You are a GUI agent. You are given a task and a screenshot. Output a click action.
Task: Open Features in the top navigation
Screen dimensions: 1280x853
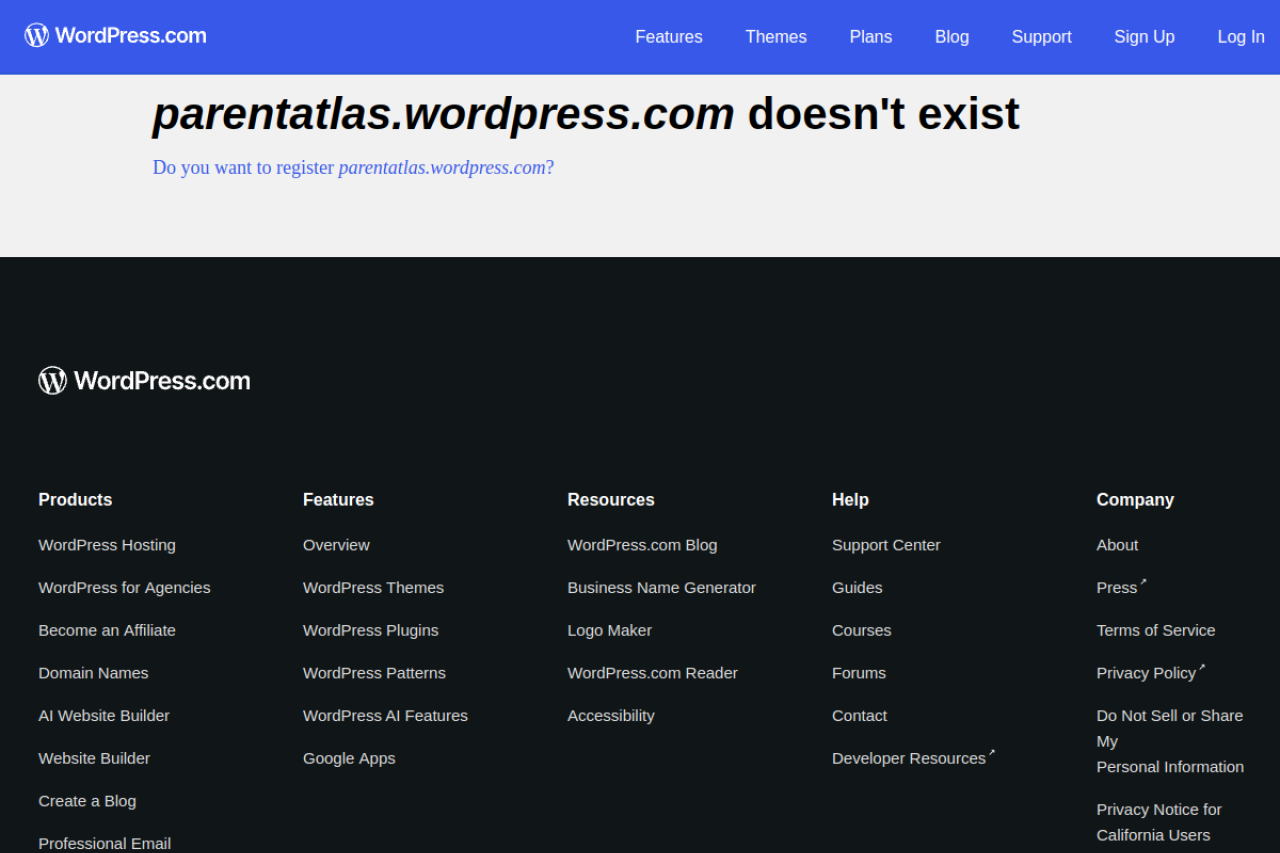pos(669,37)
